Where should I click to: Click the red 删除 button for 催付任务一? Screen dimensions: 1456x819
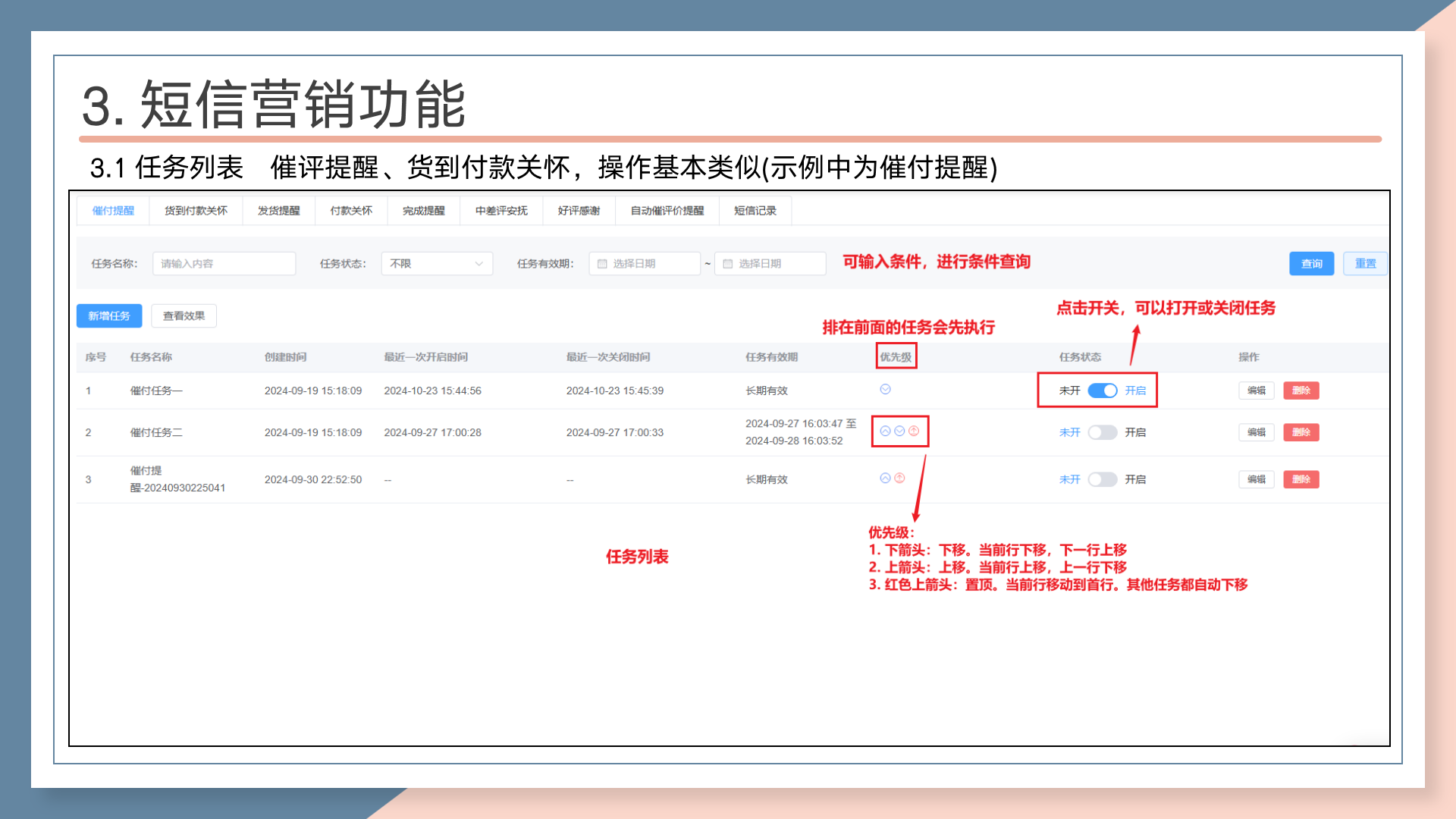[x=1301, y=391]
